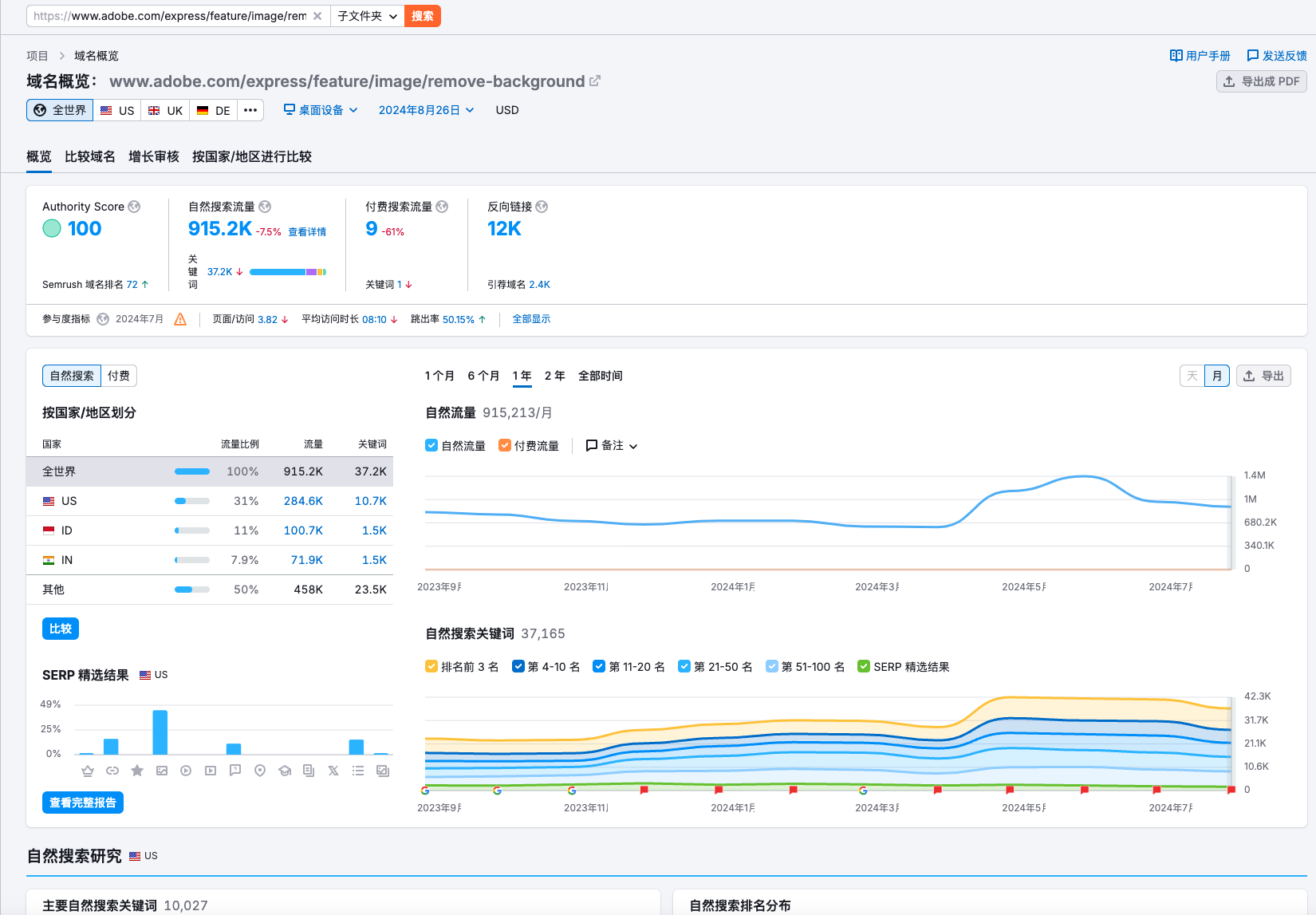Click the 比较 button
This screenshot has height=915, width=1316.
[61, 629]
